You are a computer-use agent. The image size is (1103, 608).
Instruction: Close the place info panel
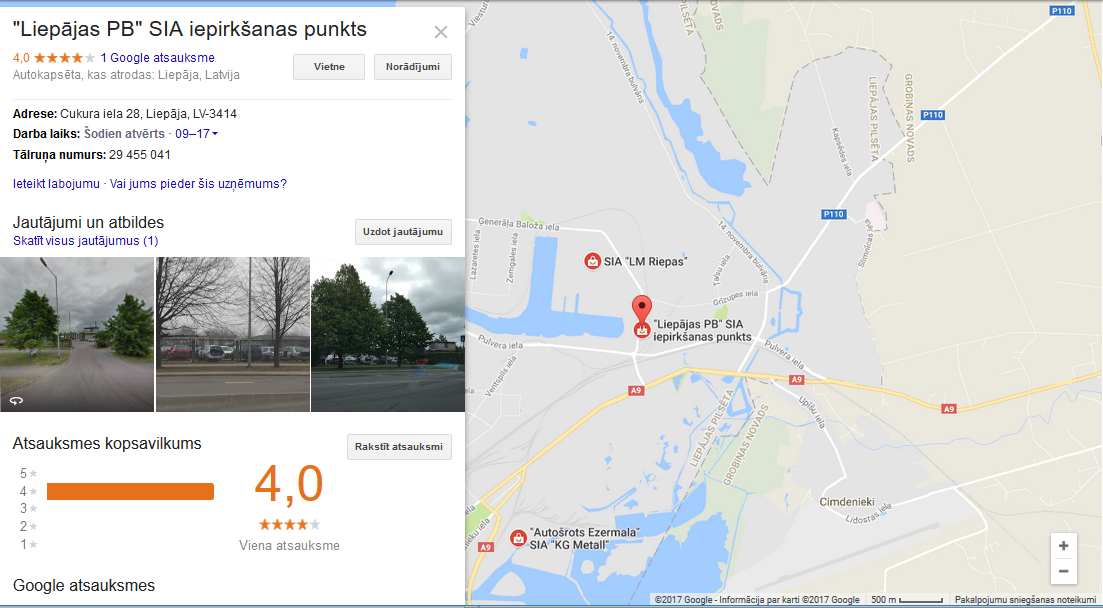coord(441,32)
